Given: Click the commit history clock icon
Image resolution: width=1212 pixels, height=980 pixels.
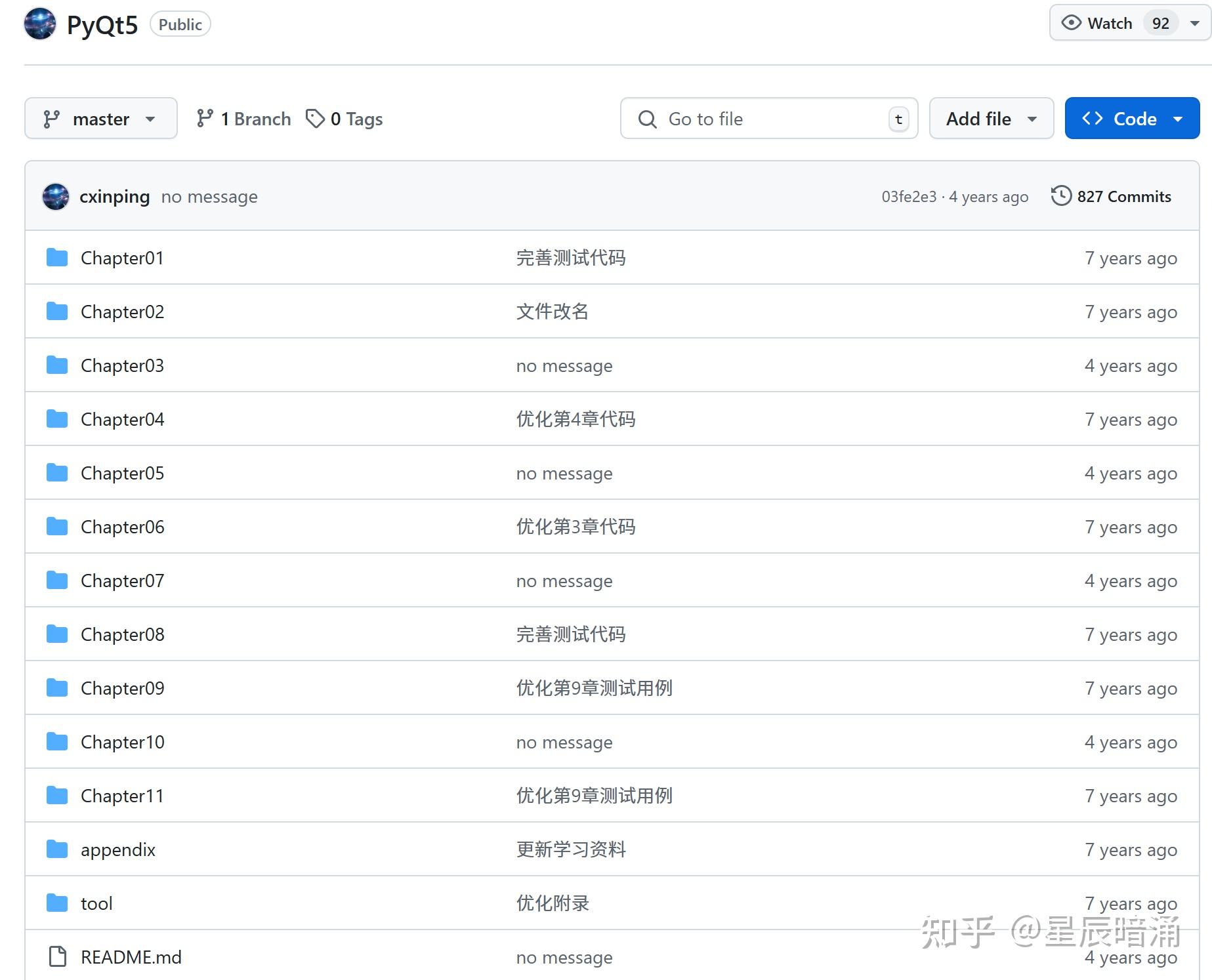Looking at the screenshot, I should tap(1061, 196).
